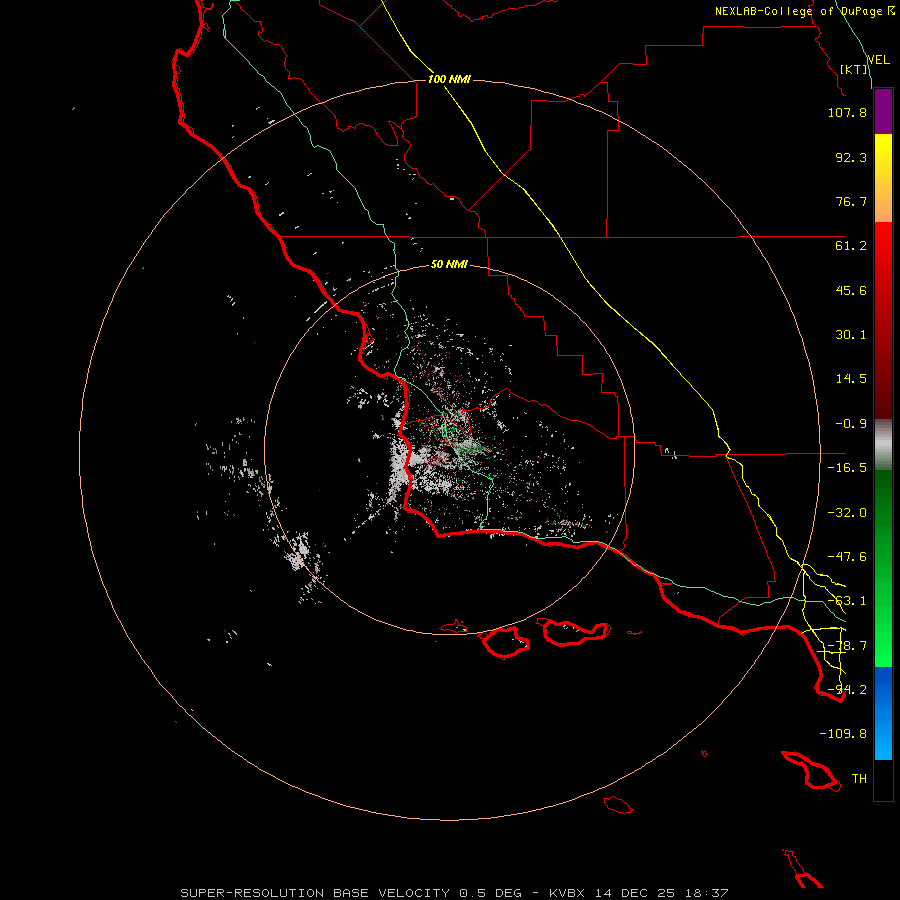Click the 61.2 legend value
The height and width of the screenshot is (900, 900).
pyautogui.click(x=851, y=246)
